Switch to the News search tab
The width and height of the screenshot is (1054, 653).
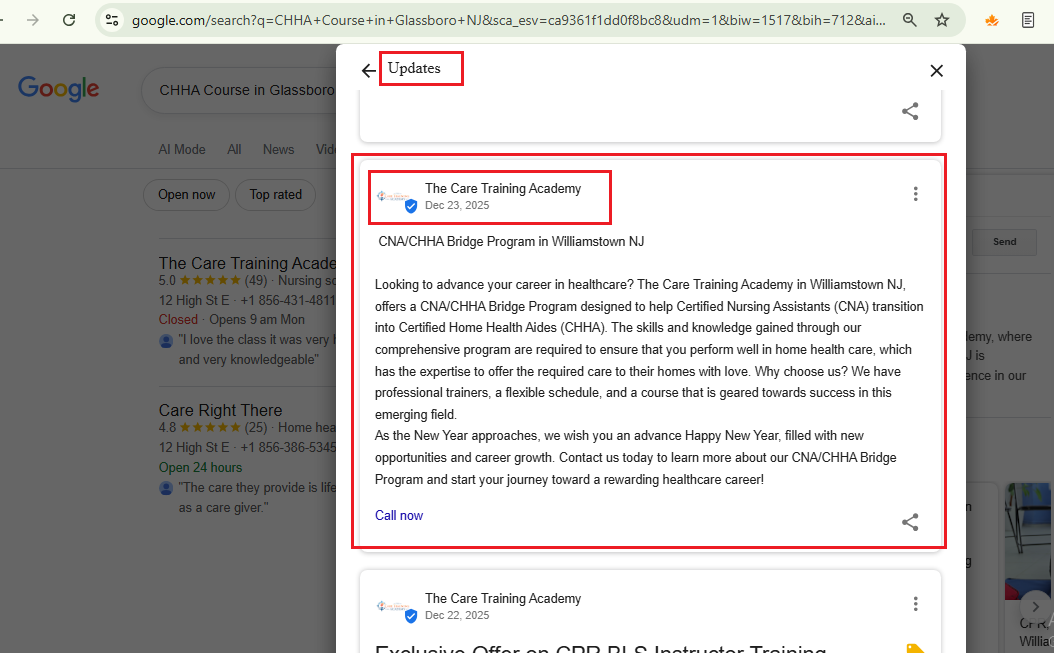click(278, 150)
